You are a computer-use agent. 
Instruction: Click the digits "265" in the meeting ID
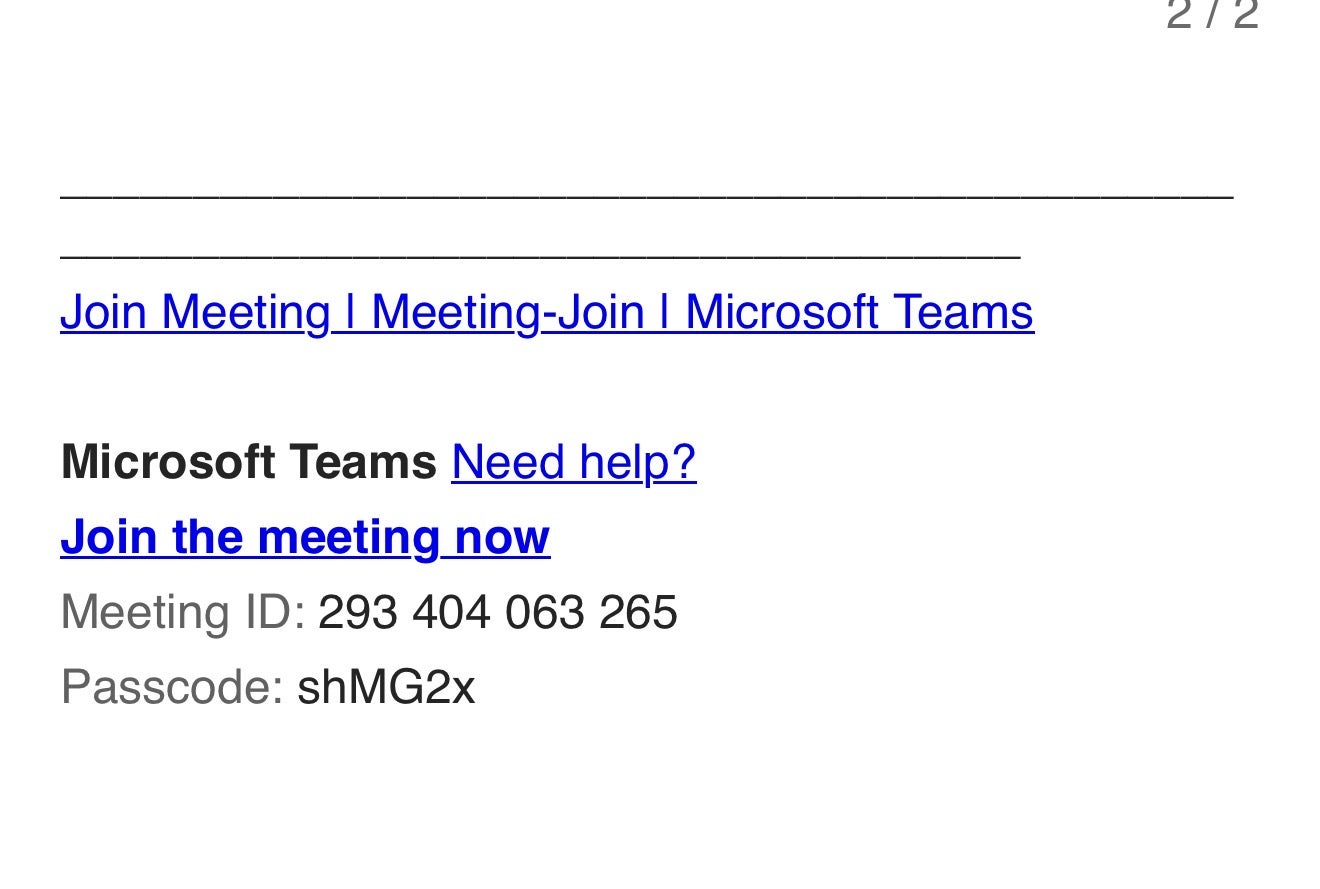pos(638,612)
